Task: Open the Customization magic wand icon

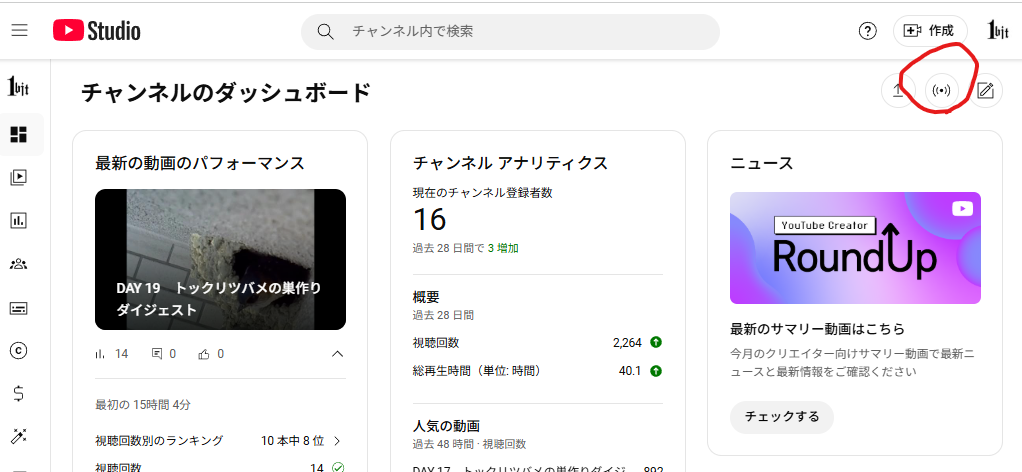Action: tap(19, 436)
